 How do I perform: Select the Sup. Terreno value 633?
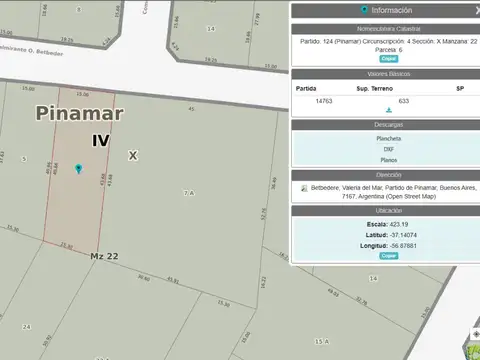[x=404, y=101]
